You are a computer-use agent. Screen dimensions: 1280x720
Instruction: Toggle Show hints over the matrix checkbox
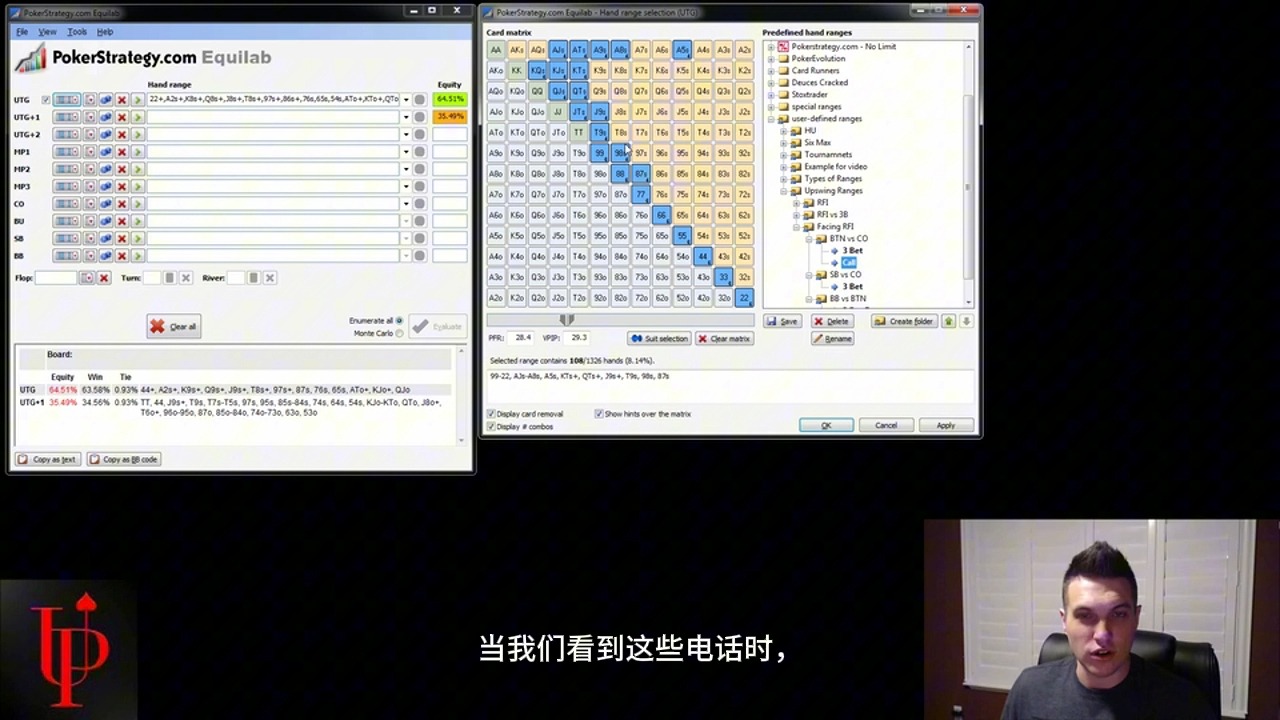(x=599, y=414)
